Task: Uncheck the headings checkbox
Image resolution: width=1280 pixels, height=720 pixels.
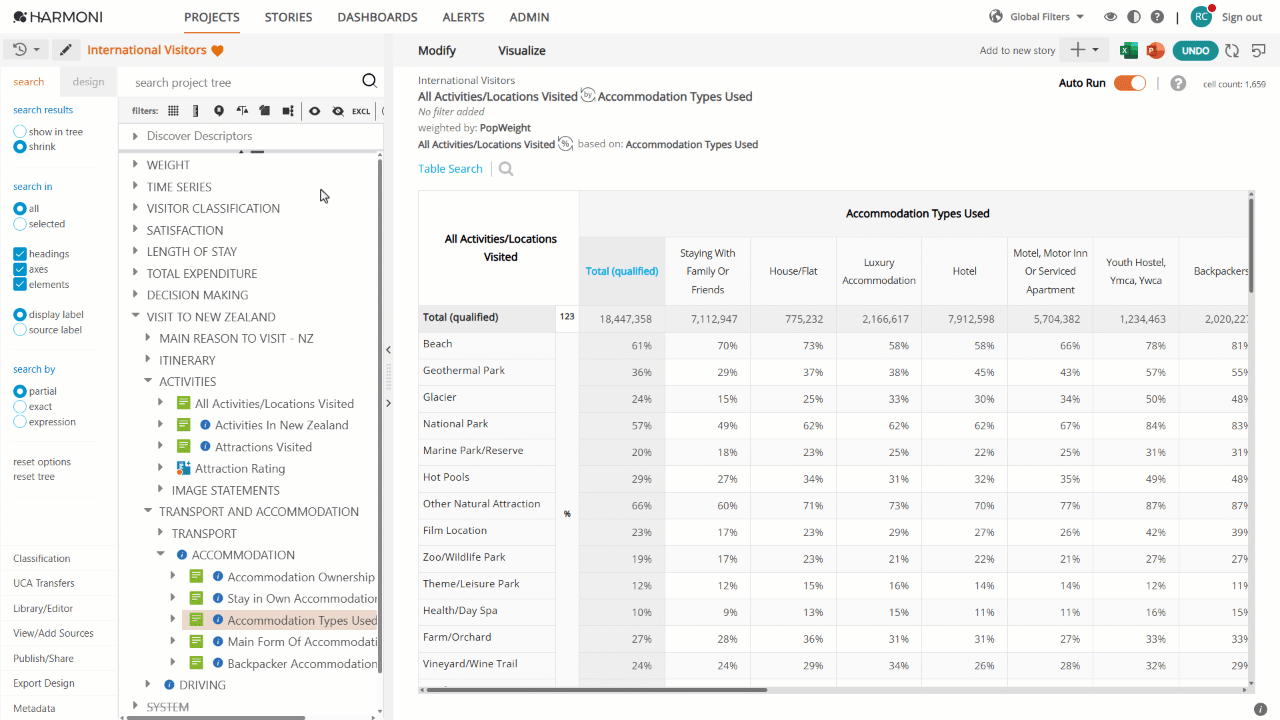Action: click(20, 254)
